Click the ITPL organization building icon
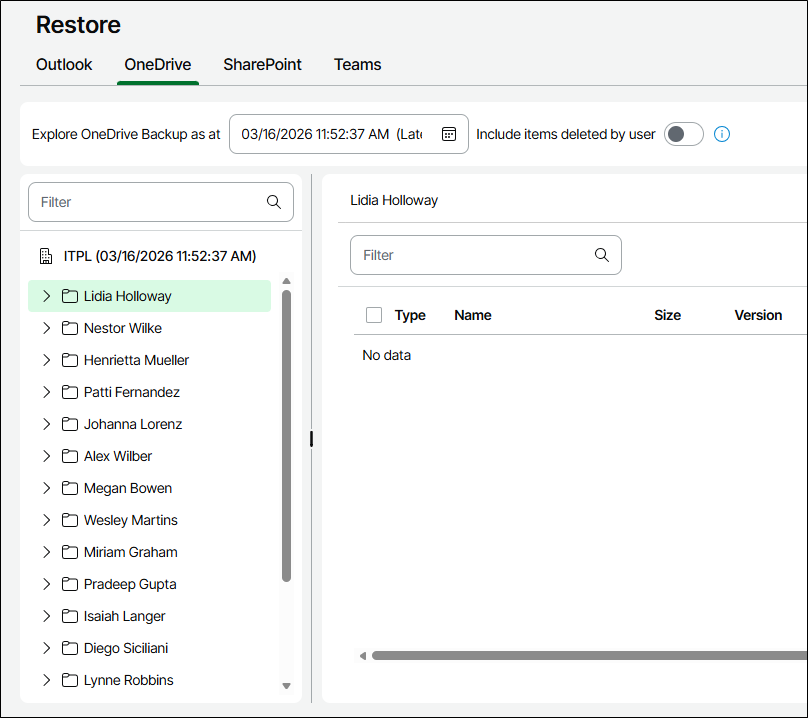 point(45,256)
